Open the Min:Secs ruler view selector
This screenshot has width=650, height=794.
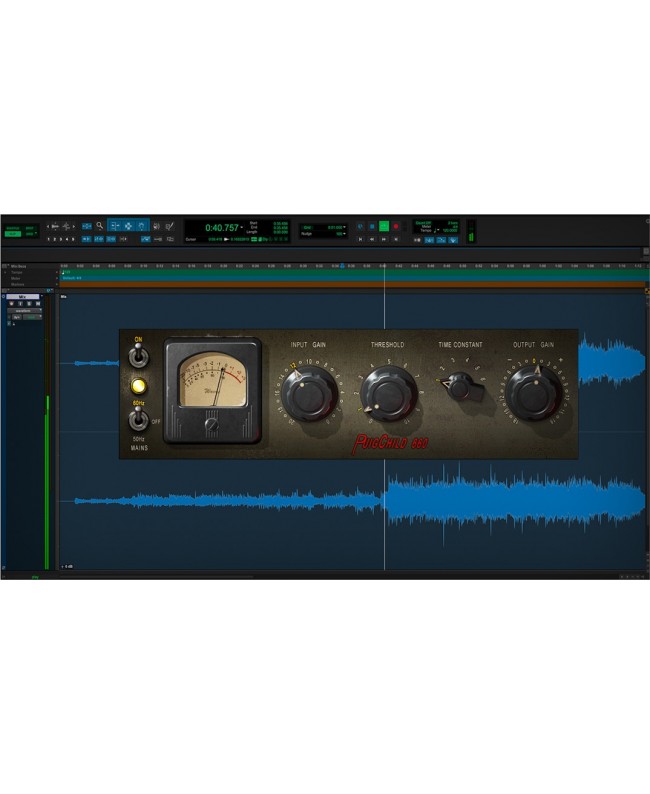click(x=4, y=266)
